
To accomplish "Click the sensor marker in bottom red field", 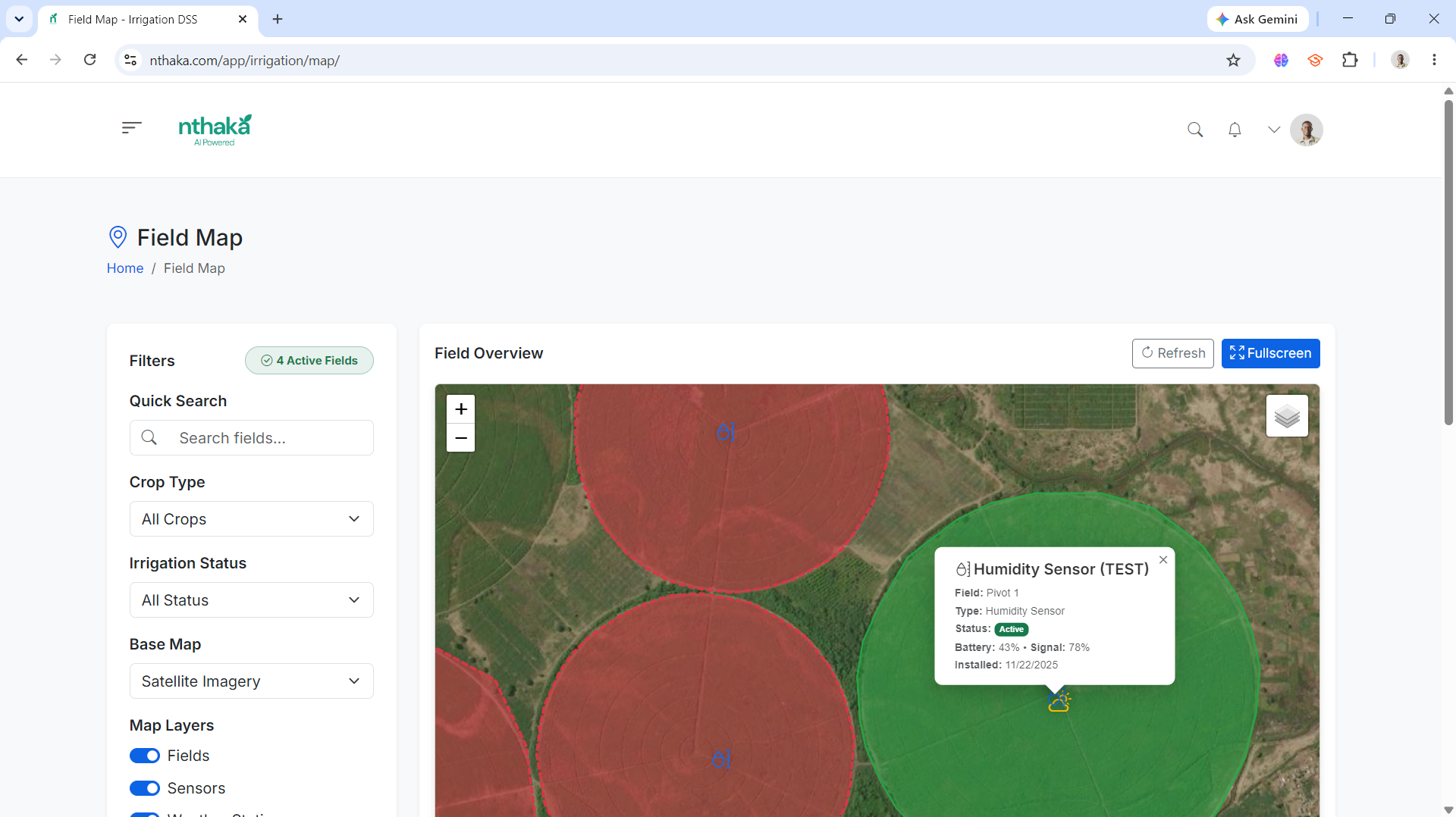I will [x=721, y=759].
